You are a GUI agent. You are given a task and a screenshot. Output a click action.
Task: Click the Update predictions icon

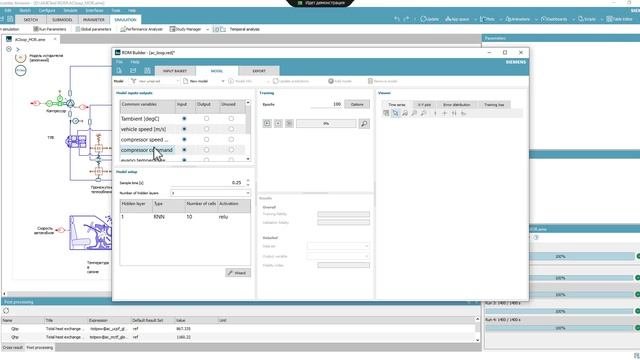tap(276, 81)
